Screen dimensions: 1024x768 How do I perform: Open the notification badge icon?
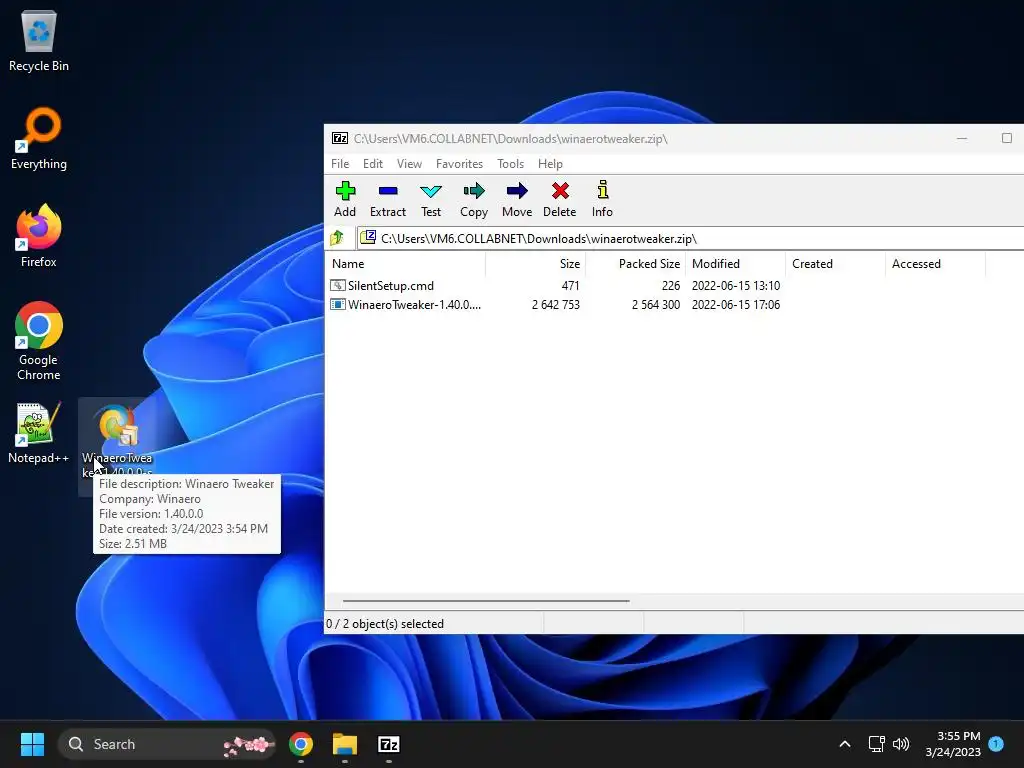pyautogui.click(x=996, y=743)
